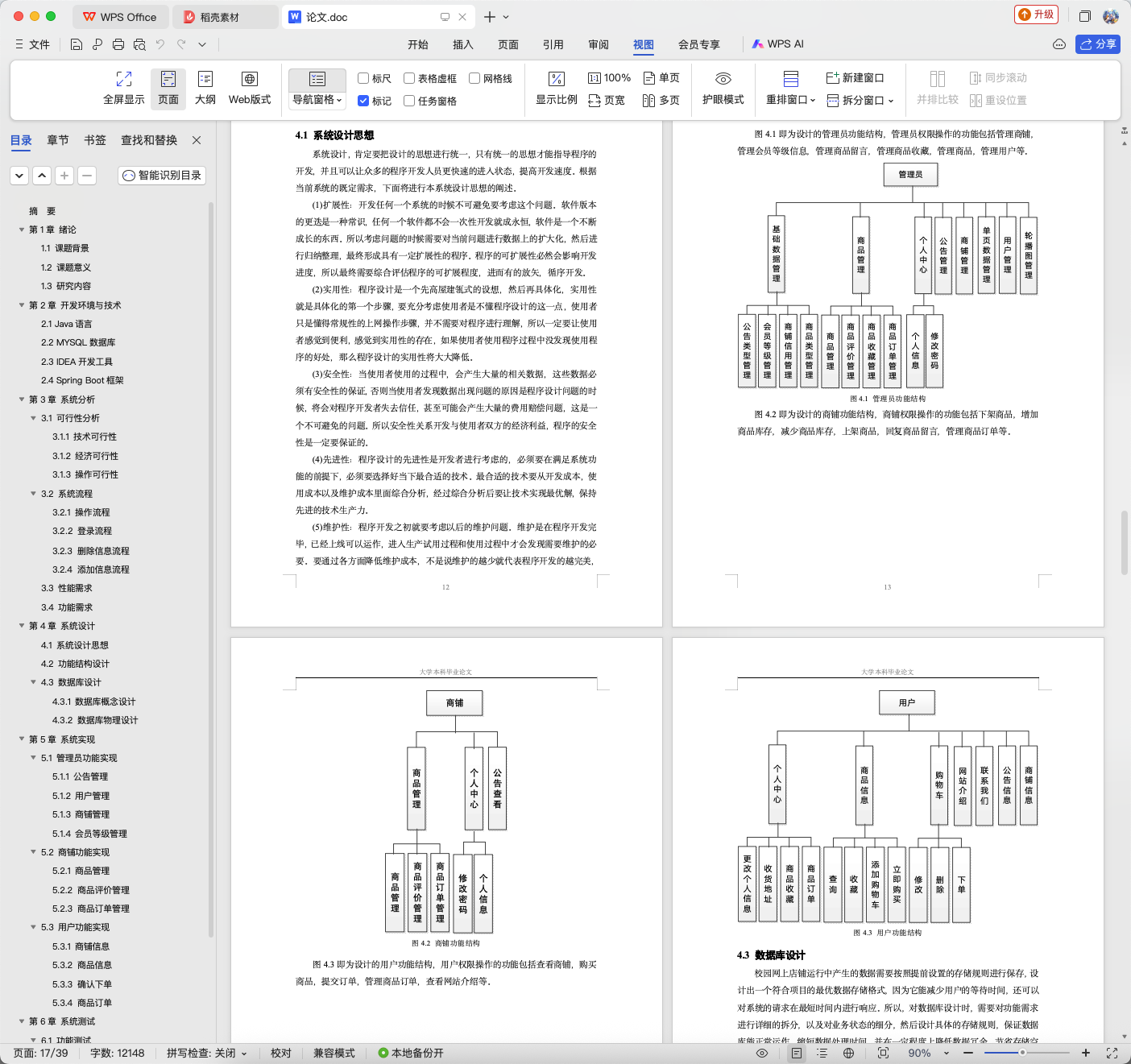This screenshot has width=1131, height=1064.
Task: Click 智能识别目录 button
Action: 162,176
